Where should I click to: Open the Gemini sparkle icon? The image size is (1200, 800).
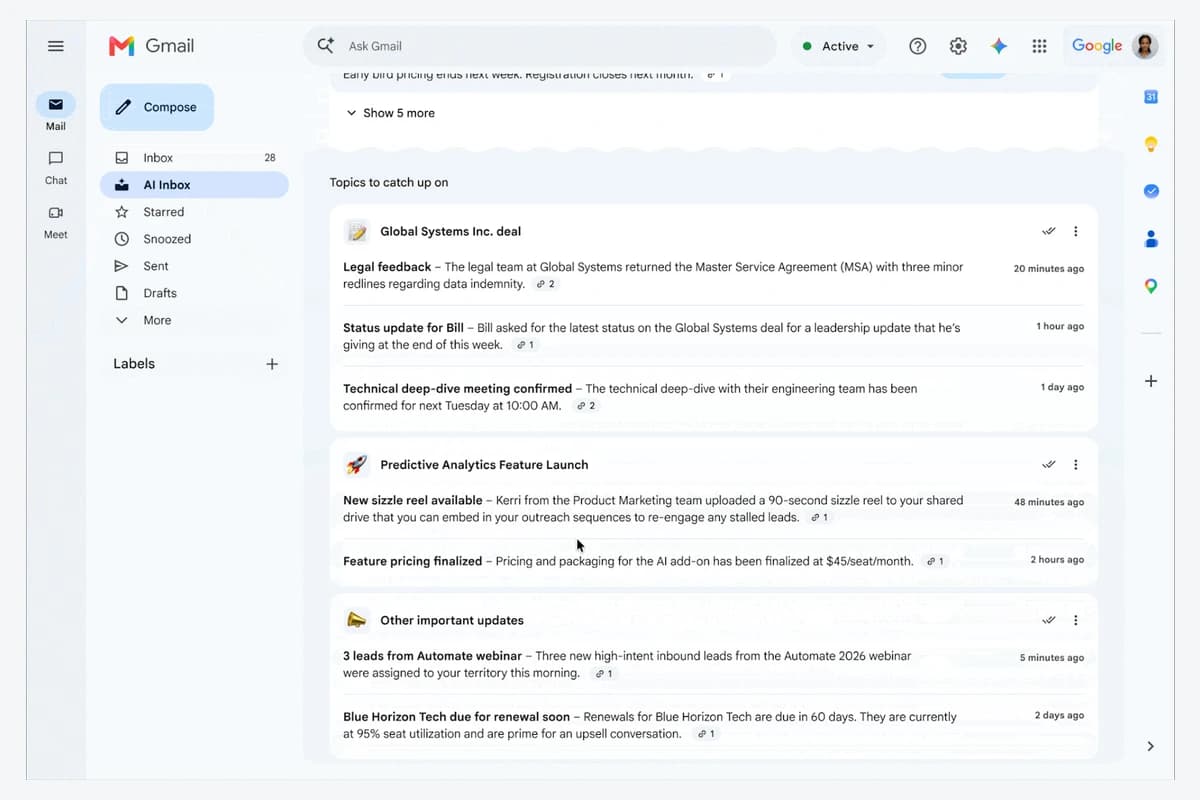[x=999, y=46]
